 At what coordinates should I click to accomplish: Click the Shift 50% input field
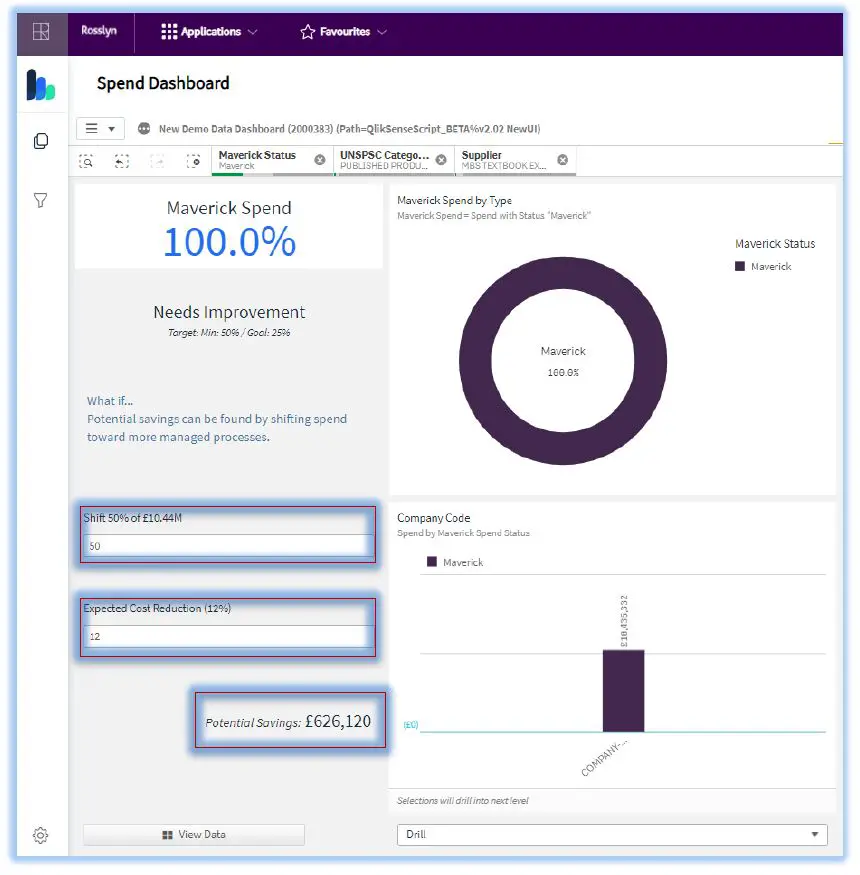point(227,546)
